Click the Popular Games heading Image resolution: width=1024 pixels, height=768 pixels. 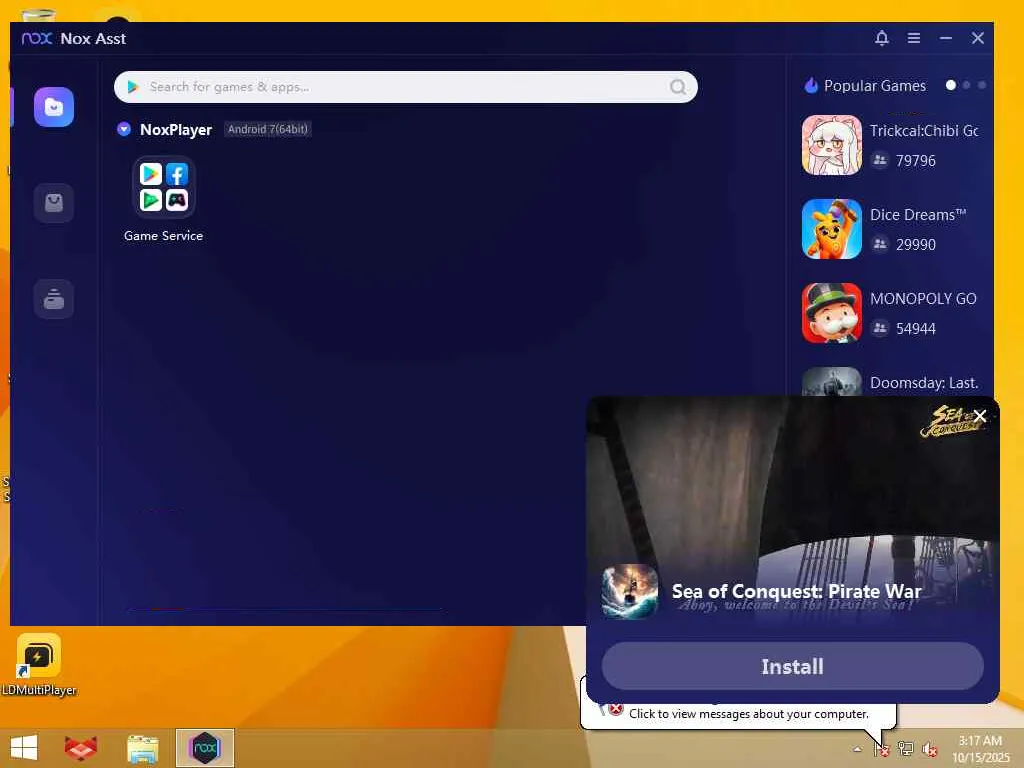click(874, 86)
